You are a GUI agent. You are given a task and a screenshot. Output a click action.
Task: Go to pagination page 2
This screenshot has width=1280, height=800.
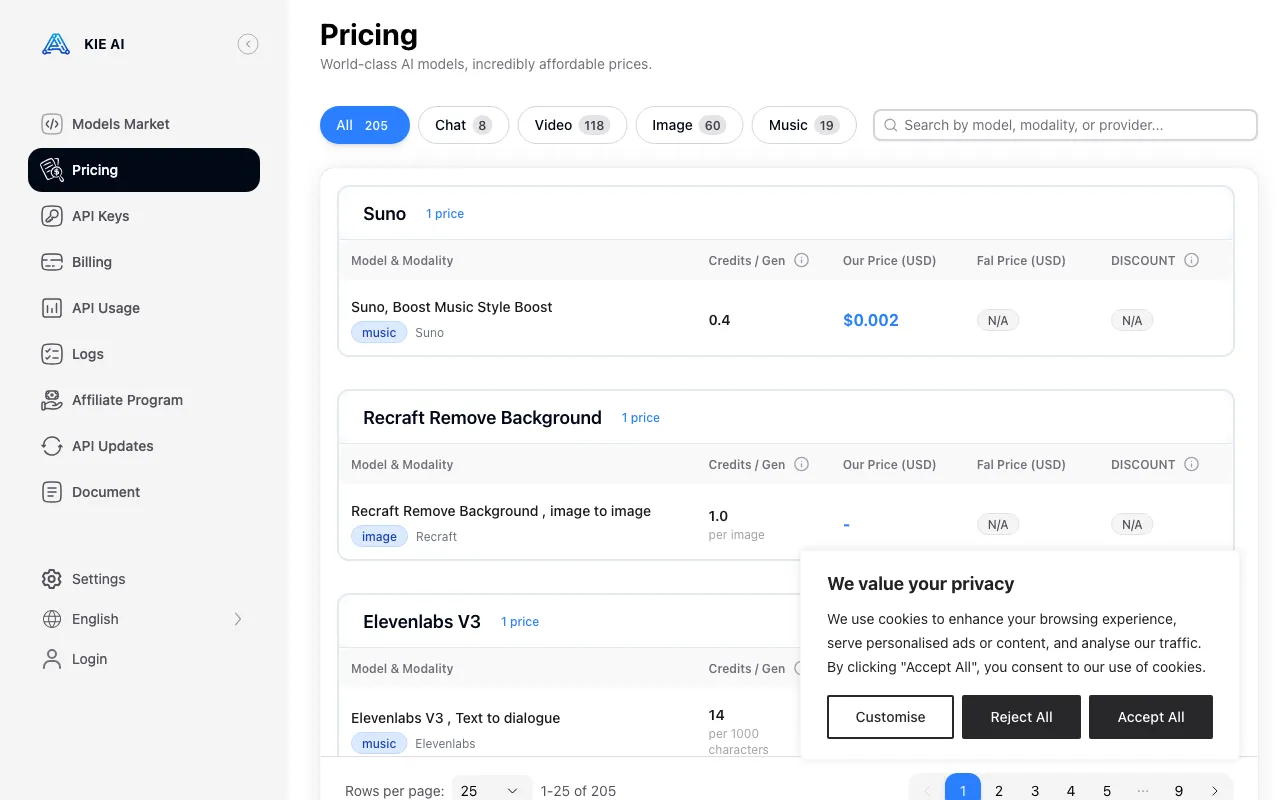coord(999,790)
